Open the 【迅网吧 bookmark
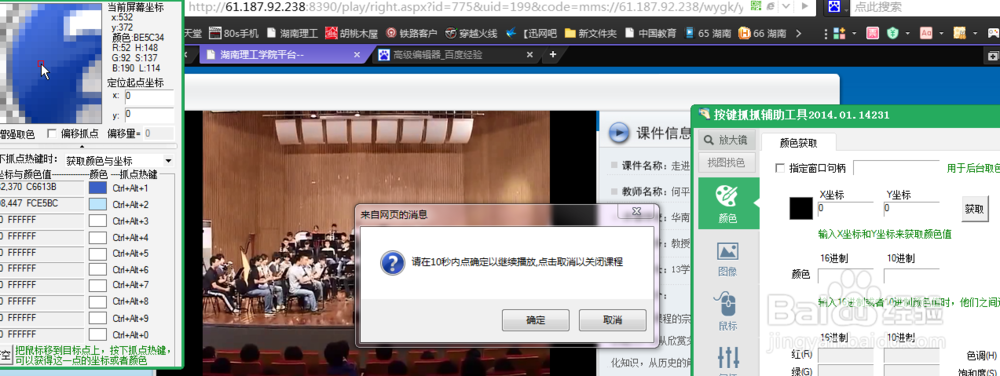This screenshot has width=1000, height=376. 530,33
